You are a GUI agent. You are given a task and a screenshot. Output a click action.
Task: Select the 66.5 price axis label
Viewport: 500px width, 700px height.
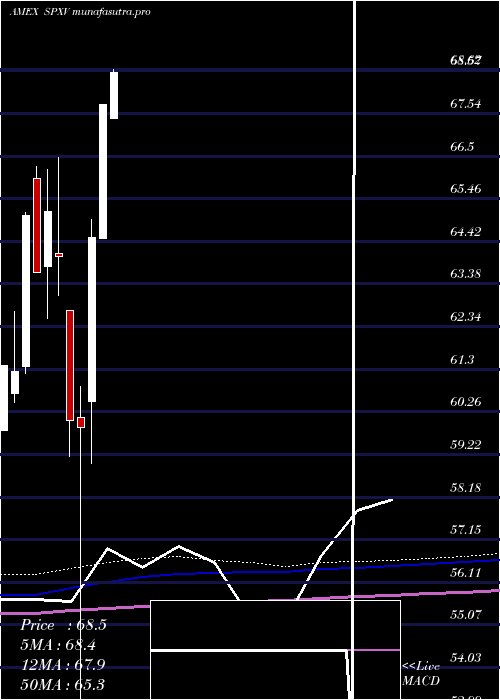click(x=462, y=147)
